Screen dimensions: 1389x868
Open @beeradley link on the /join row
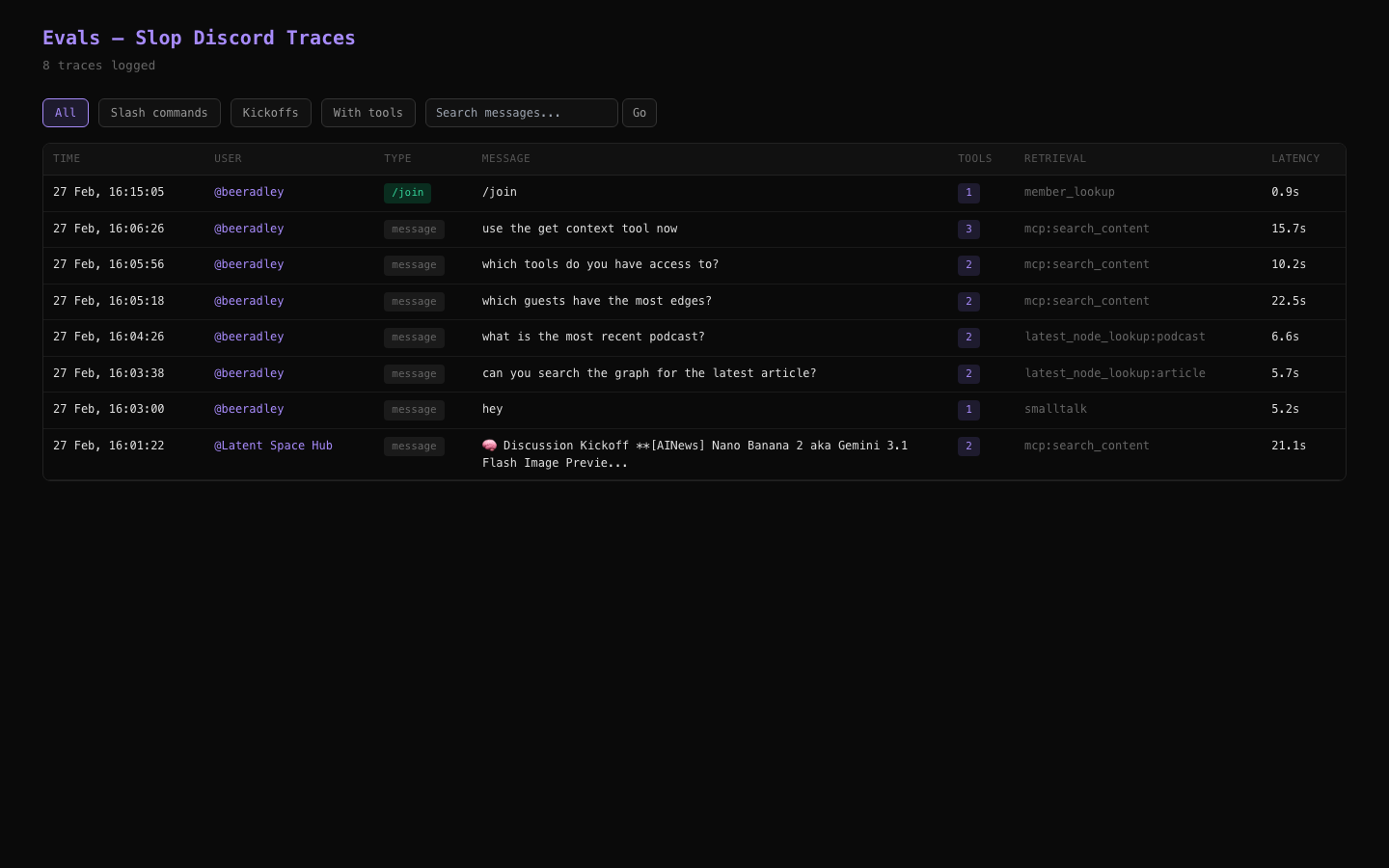(x=249, y=192)
